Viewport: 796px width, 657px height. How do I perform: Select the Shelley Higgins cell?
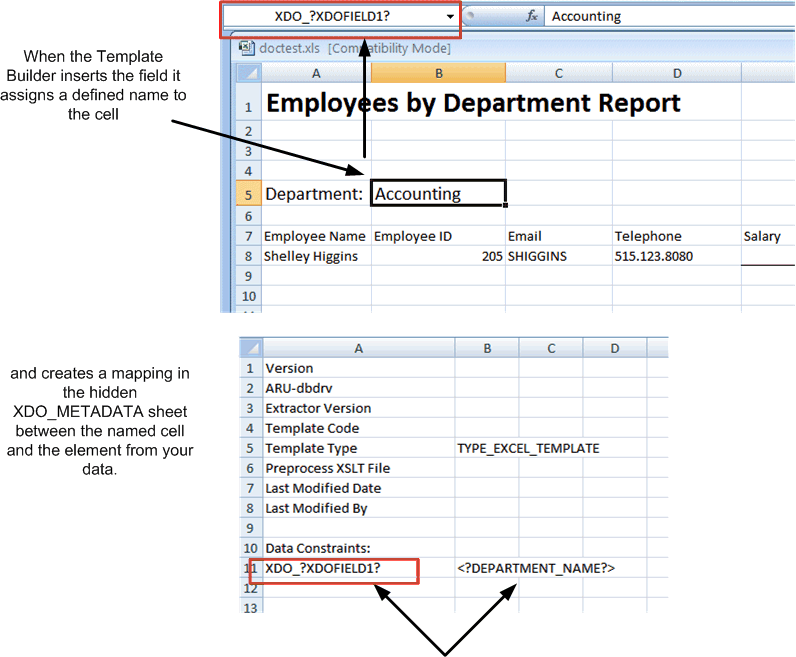tap(316, 256)
